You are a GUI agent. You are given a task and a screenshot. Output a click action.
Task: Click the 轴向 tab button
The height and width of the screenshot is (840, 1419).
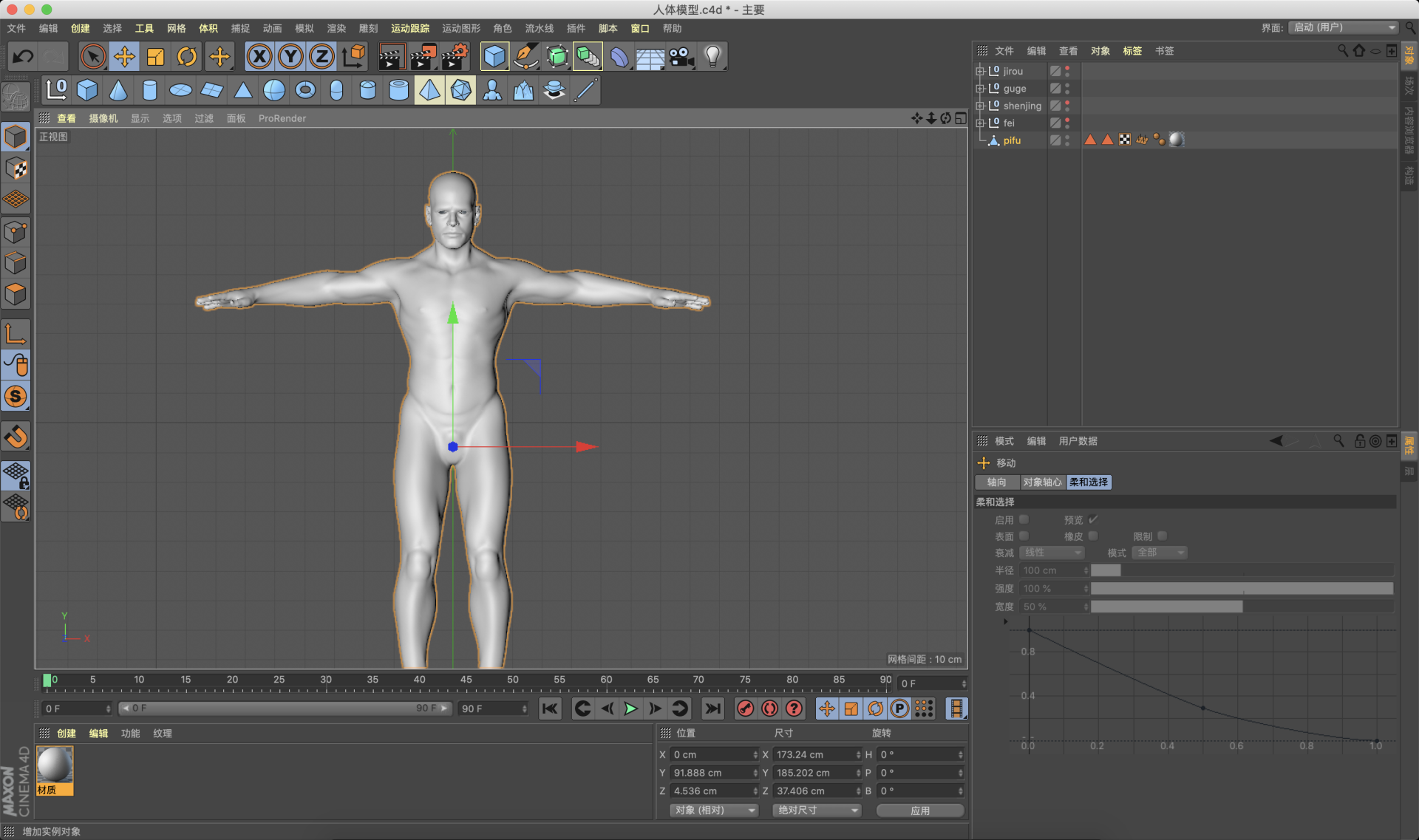click(x=997, y=482)
